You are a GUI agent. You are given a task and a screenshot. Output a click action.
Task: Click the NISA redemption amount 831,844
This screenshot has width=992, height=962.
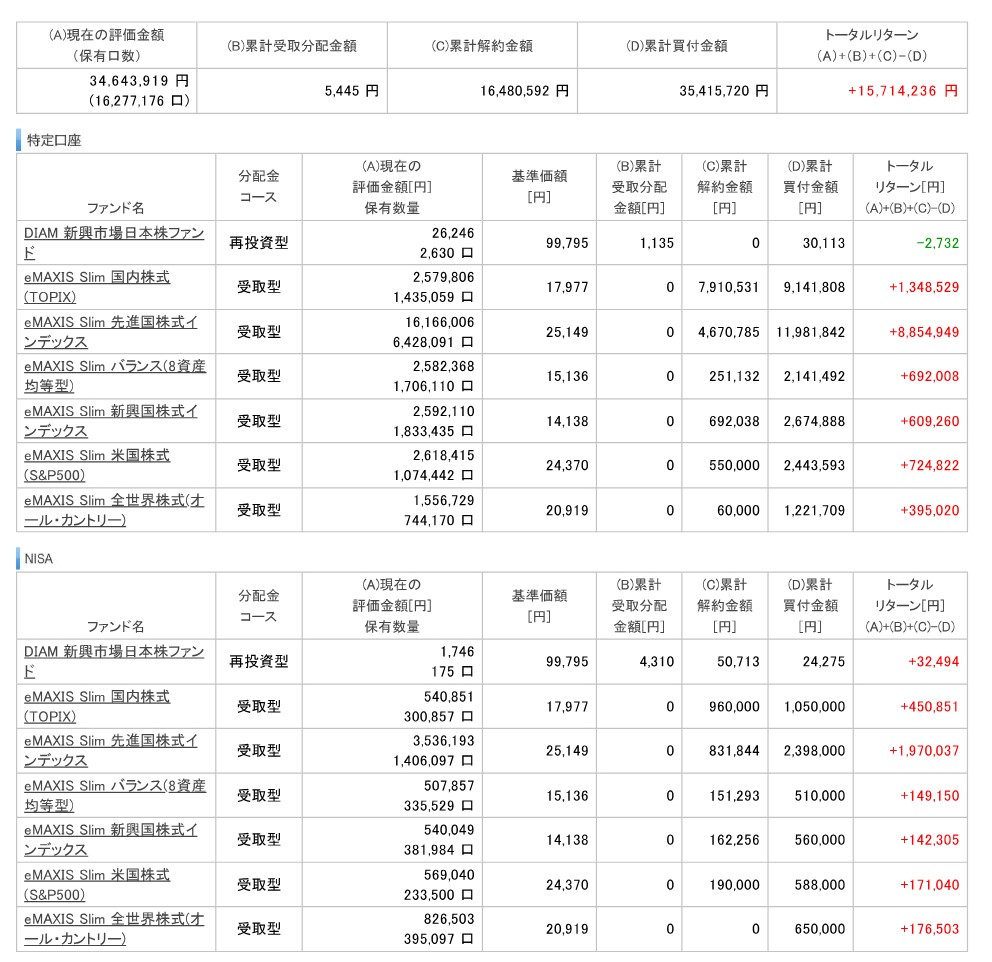734,751
